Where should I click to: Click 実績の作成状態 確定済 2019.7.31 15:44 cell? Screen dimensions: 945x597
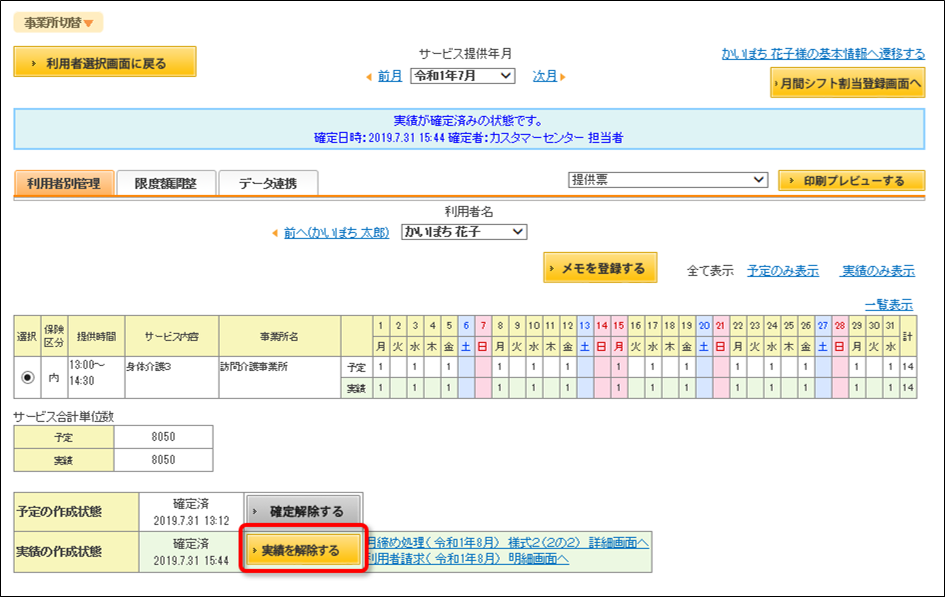(191, 552)
